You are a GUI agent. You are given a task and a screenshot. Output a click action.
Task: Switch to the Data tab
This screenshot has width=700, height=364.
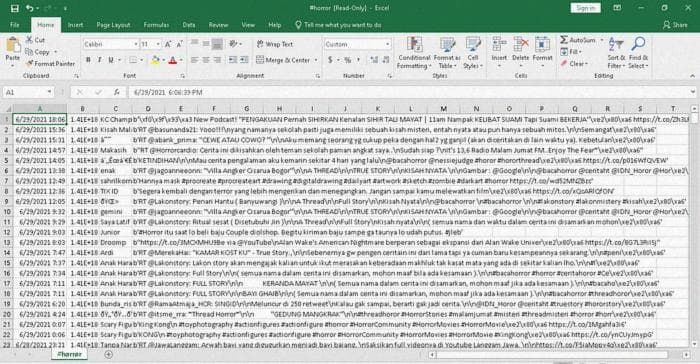point(189,25)
